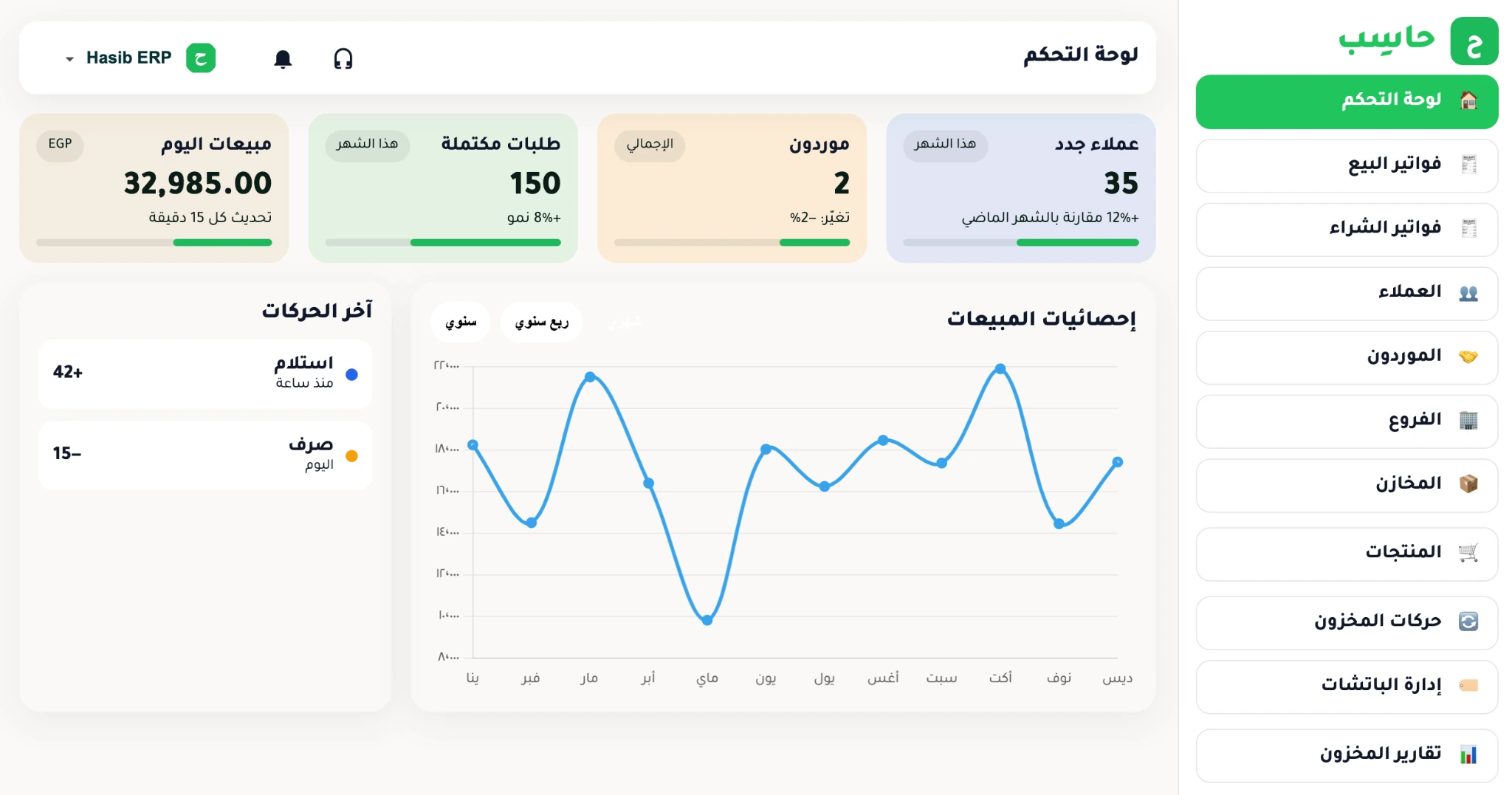The width and height of the screenshot is (1512, 795).
Task: Click the headset support icon
Action: (x=343, y=58)
